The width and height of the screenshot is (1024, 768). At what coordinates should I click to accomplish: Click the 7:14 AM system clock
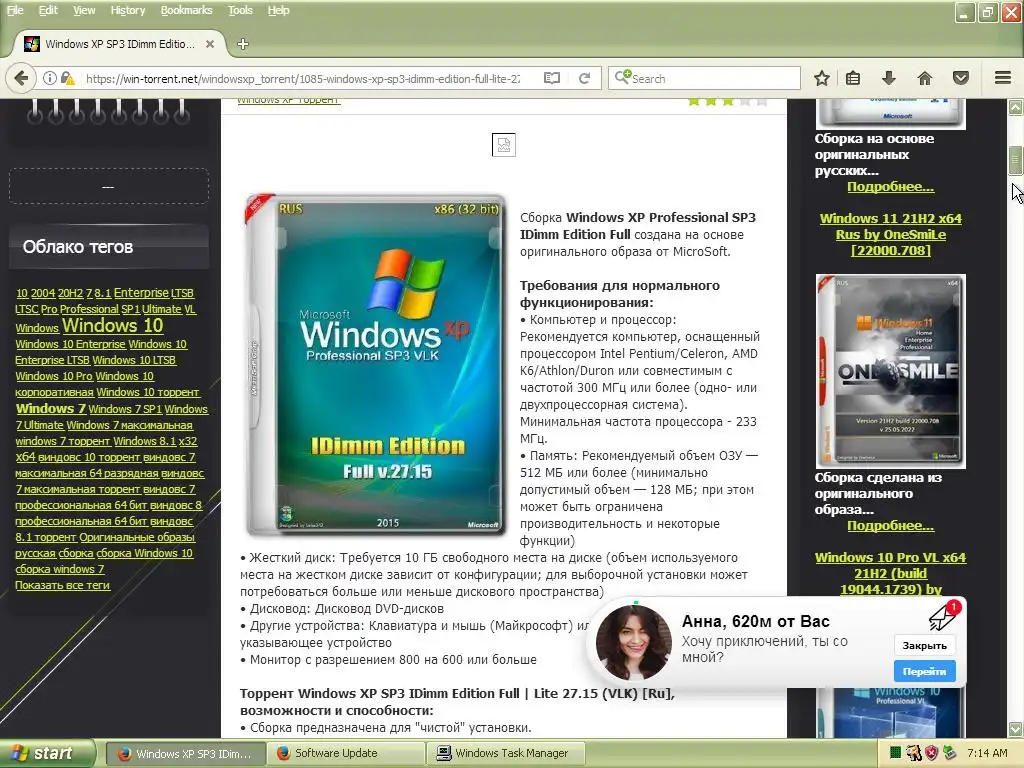click(987, 753)
